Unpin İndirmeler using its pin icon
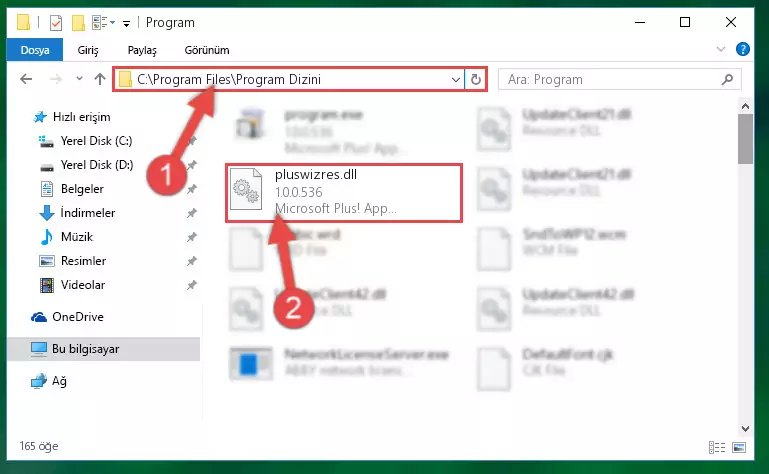 pyautogui.click(x=192, y=213)
